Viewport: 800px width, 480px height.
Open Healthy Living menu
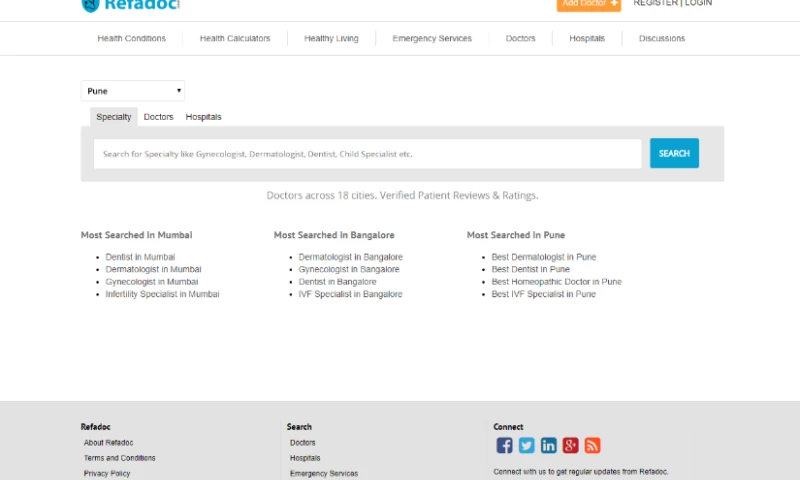coord(332,38)
